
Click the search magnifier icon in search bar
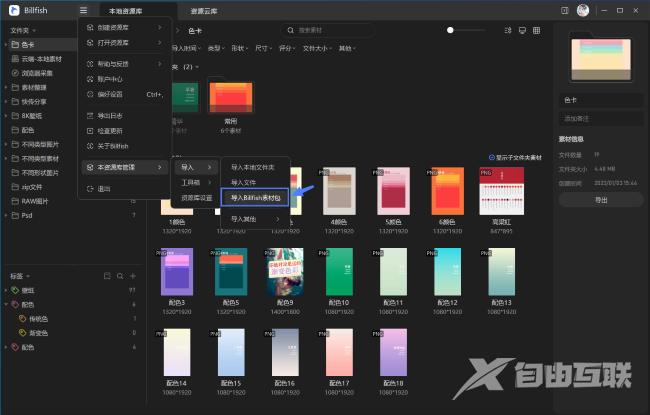291,30
